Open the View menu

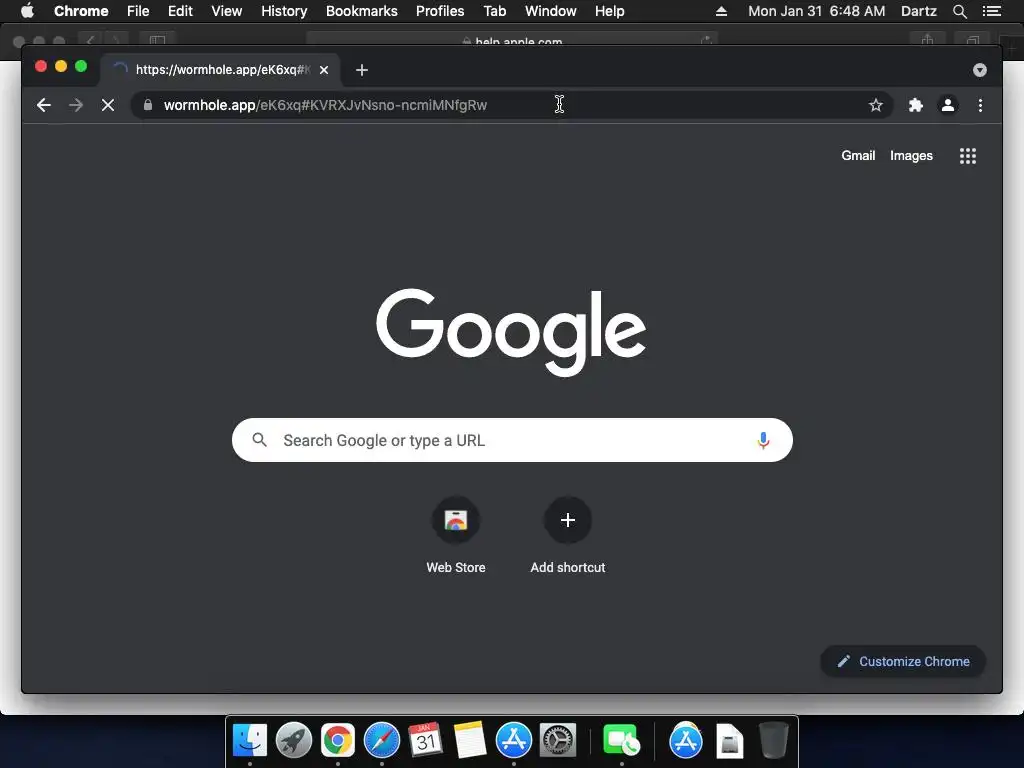pos(227,11)
